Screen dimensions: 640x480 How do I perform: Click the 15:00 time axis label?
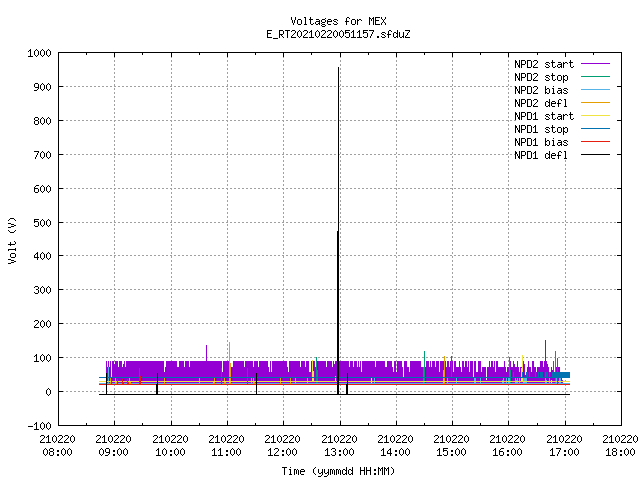tap(451, 452)
